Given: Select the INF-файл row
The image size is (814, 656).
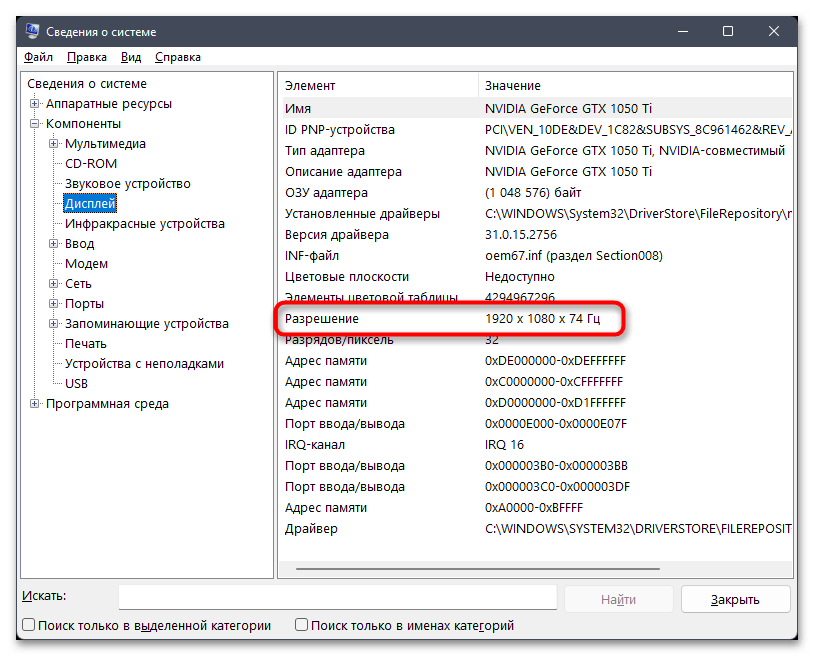Looking at the screenshot, I should [x=537, y=255].
